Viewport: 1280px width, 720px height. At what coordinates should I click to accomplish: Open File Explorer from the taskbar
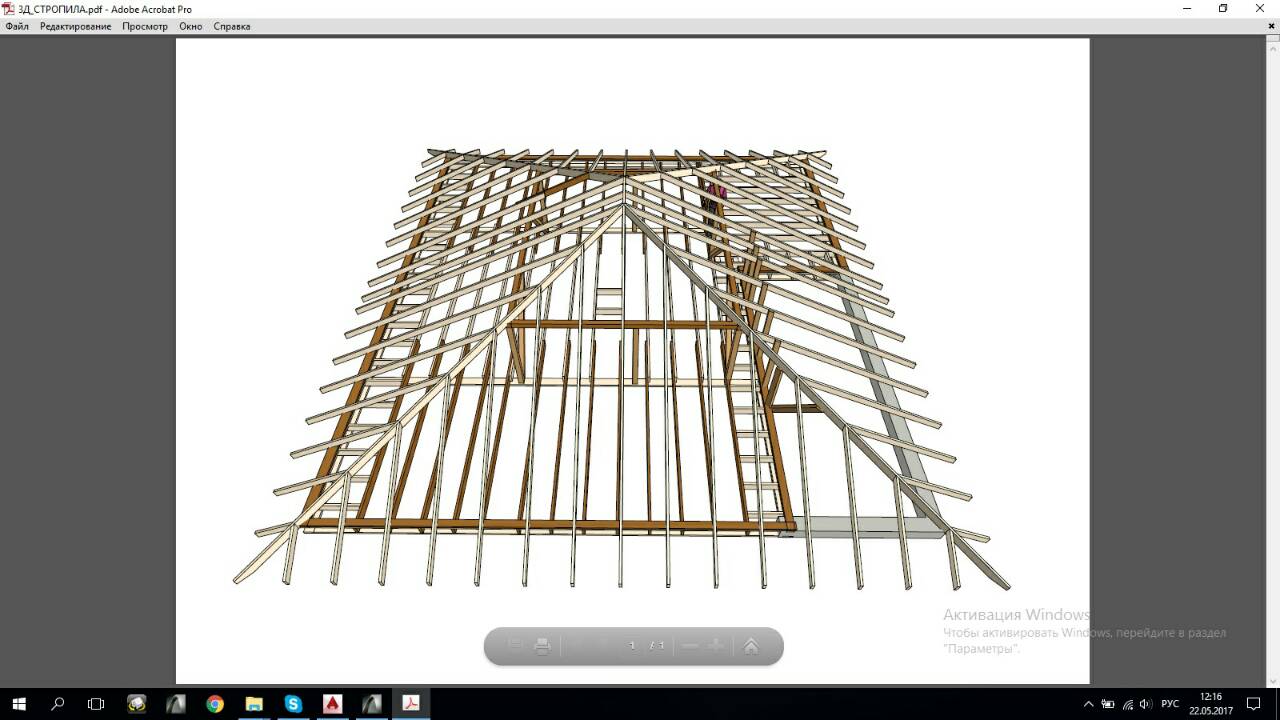tap(254, 704)
